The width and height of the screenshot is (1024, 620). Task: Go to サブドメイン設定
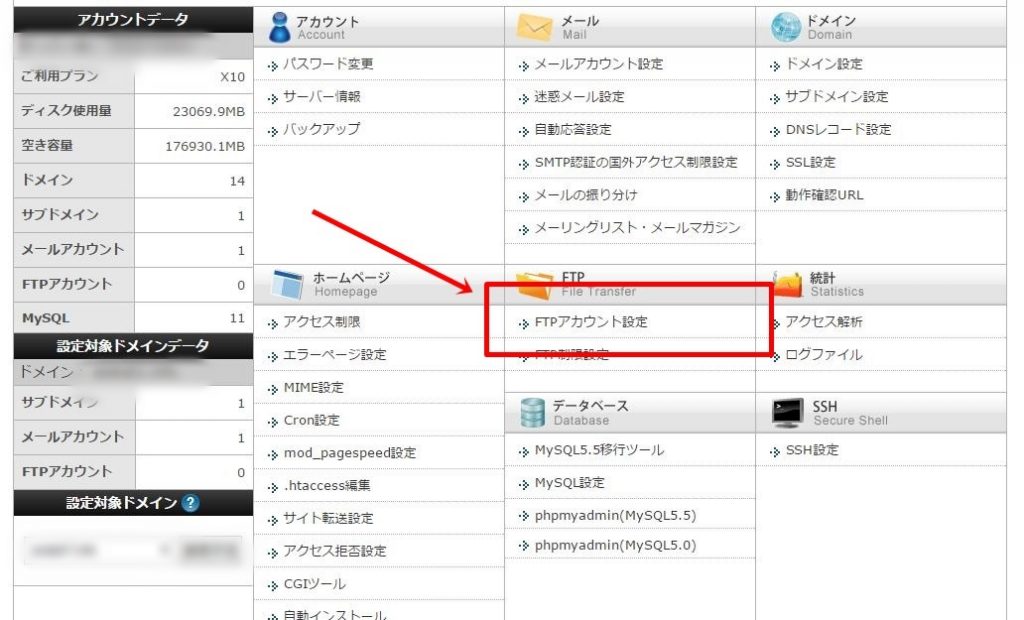837,97
